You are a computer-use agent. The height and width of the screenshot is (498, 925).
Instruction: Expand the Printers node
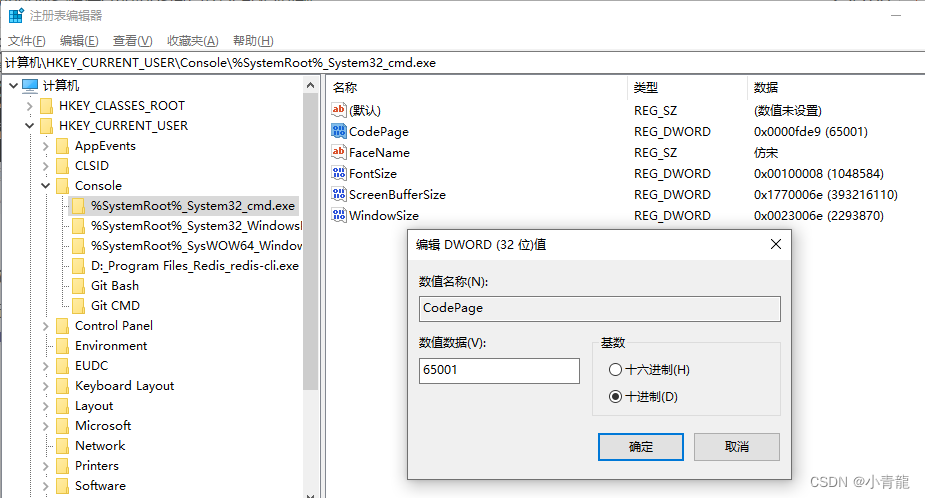click(x=45, y=466)
